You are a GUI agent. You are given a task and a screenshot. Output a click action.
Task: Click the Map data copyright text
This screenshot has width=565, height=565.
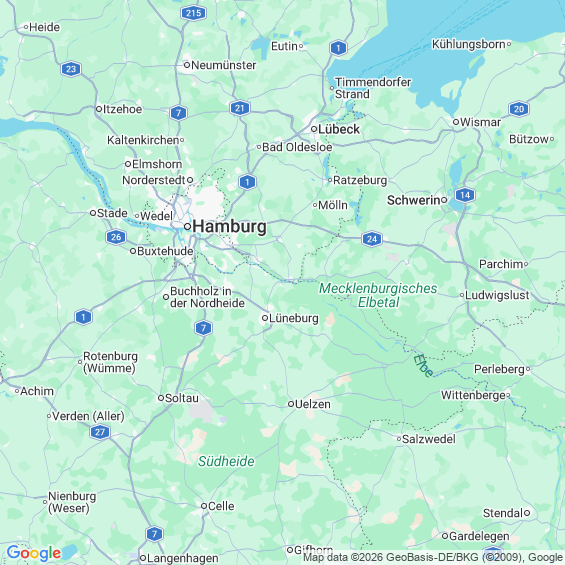tap(433, 557)
